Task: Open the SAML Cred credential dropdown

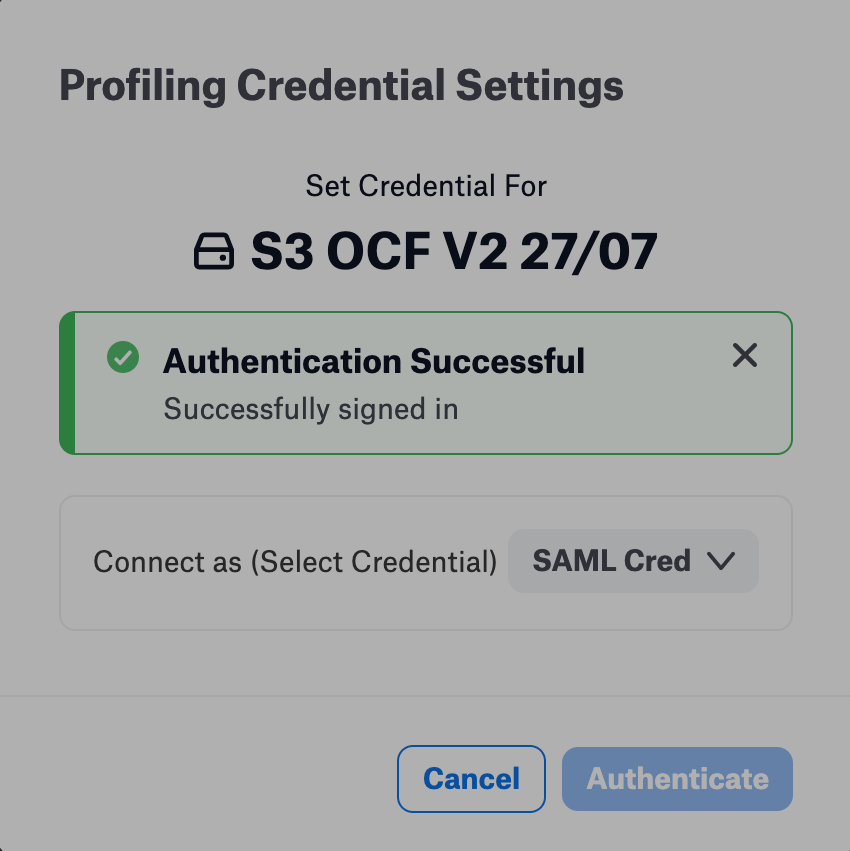Action: 633,561
